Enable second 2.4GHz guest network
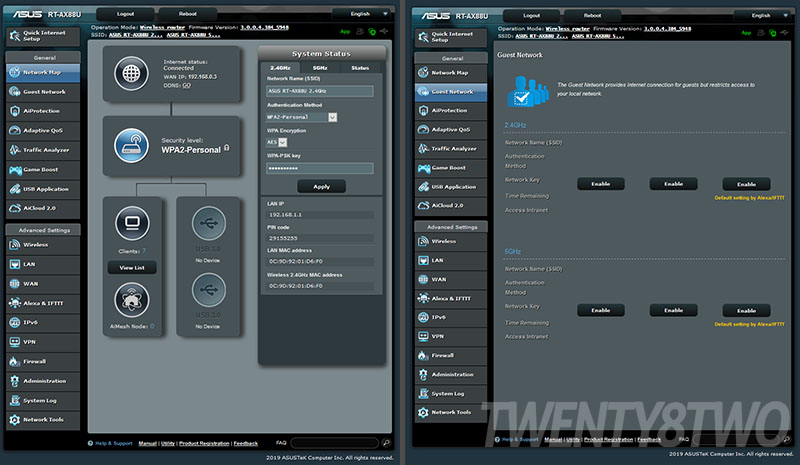 pos(673,184)
